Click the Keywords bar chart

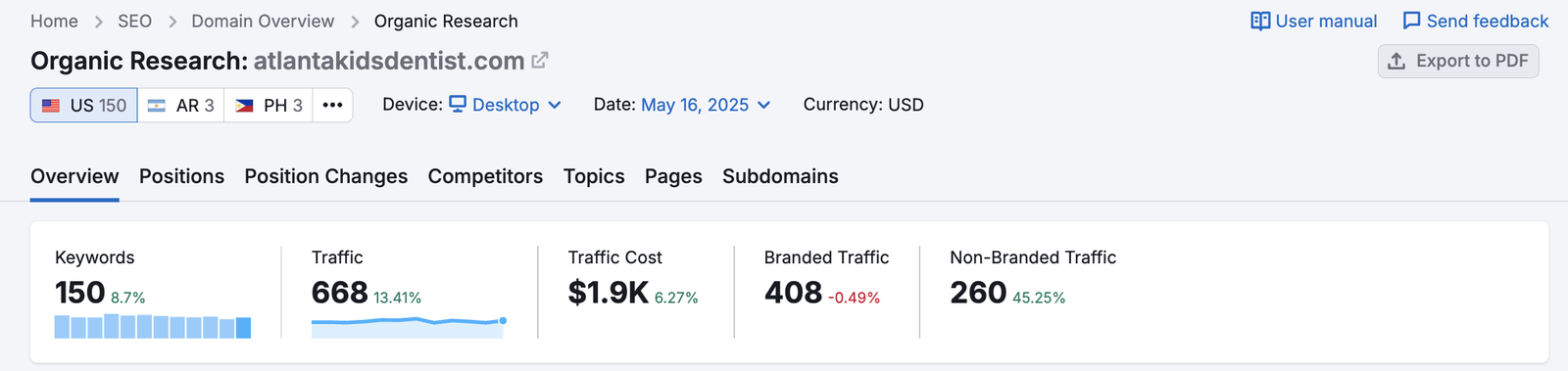coord(153,326)
